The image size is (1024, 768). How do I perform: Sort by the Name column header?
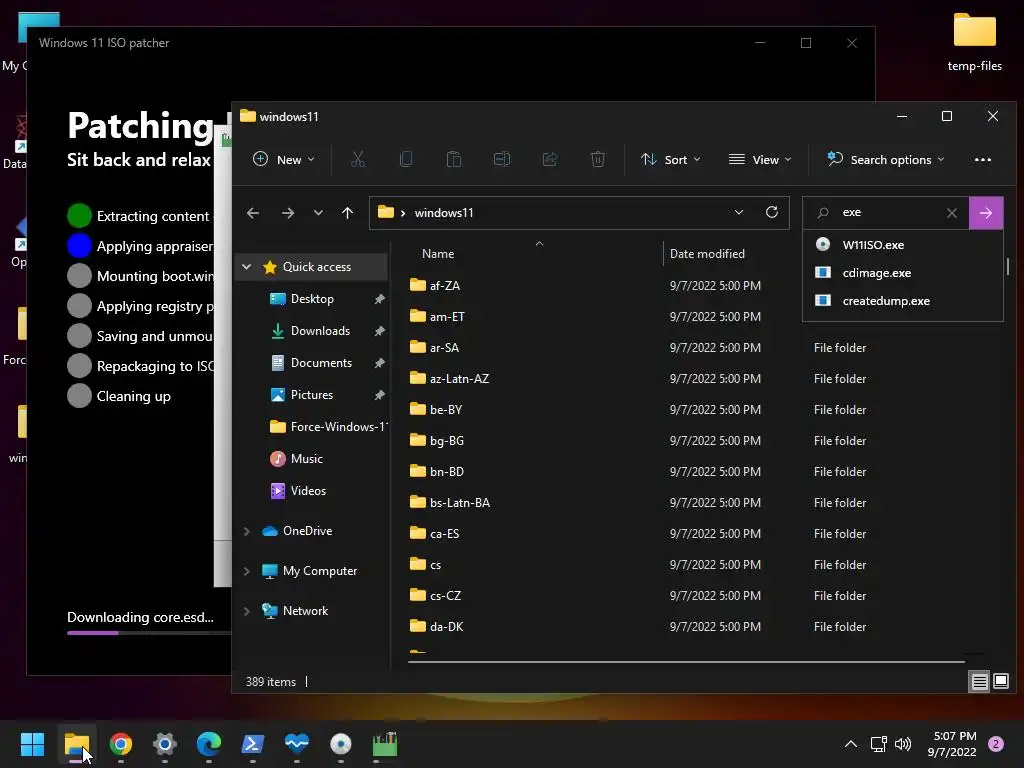(438, 253)
